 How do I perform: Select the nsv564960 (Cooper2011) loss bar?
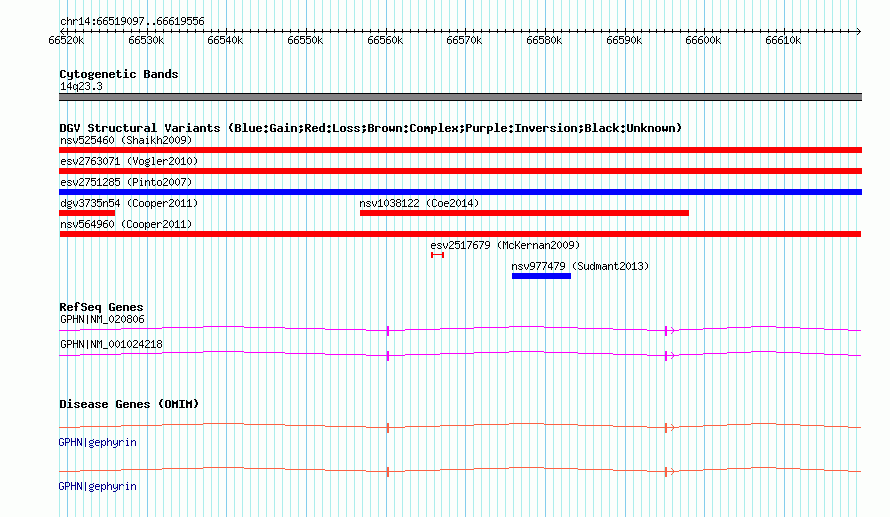[x=460, y=234]
